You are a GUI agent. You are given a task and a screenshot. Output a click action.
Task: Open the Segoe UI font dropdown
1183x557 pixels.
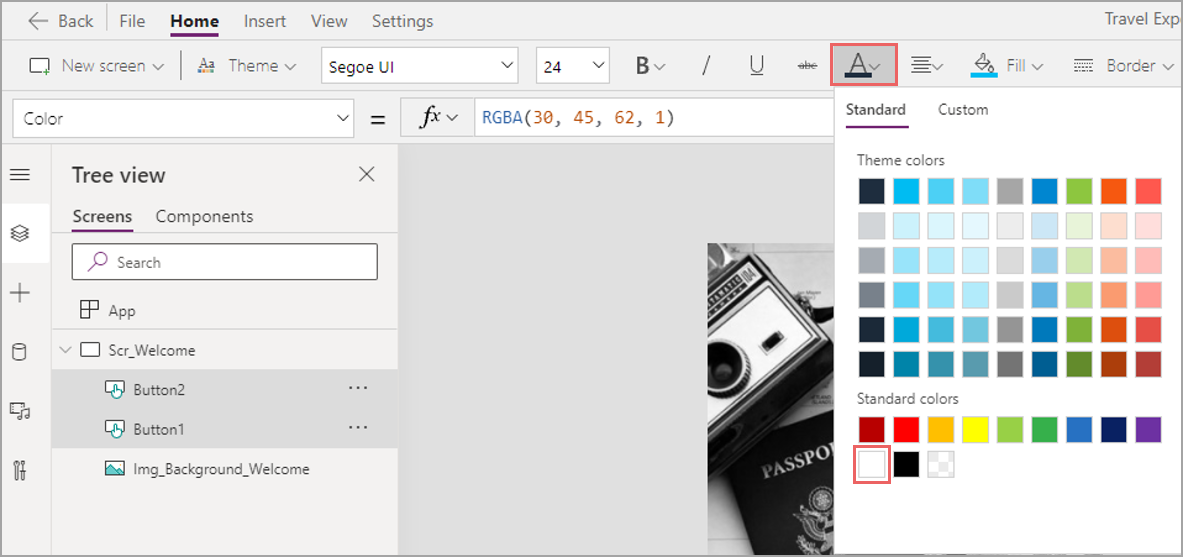pyautogui.click(x=419, y=66)
